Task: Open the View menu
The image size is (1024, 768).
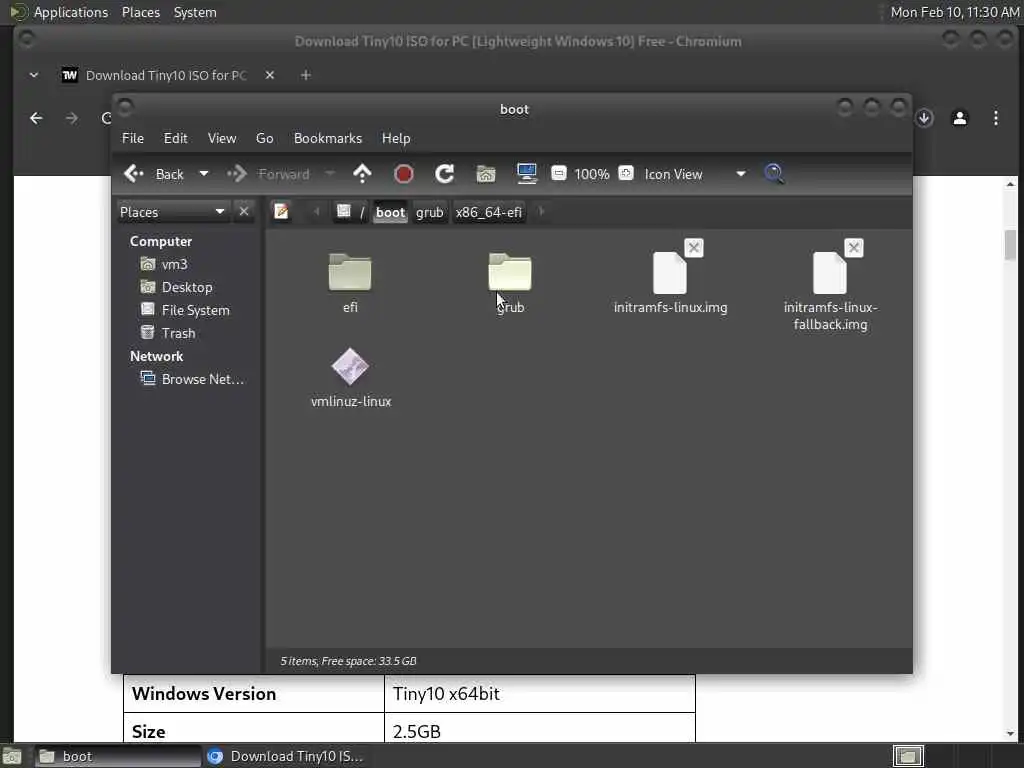Action: [222, 138]
